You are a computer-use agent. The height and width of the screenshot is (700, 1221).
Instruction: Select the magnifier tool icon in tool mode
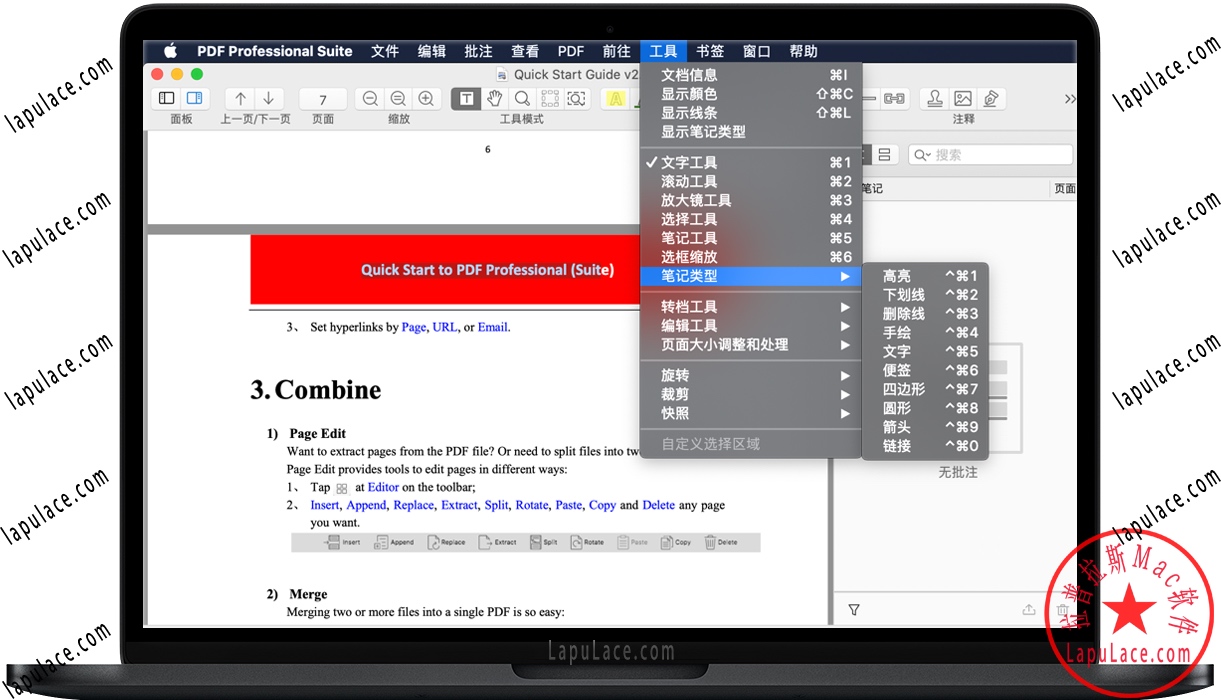click(522, 98)
